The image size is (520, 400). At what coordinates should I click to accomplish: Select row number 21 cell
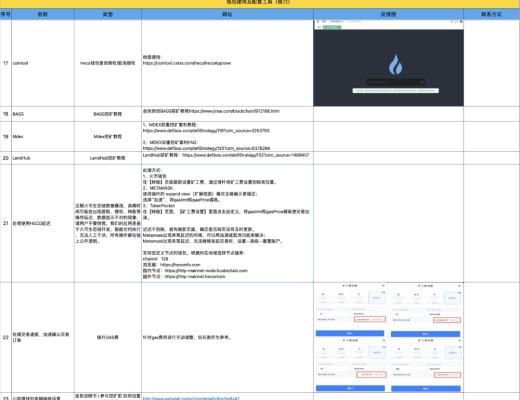(6, 223)
